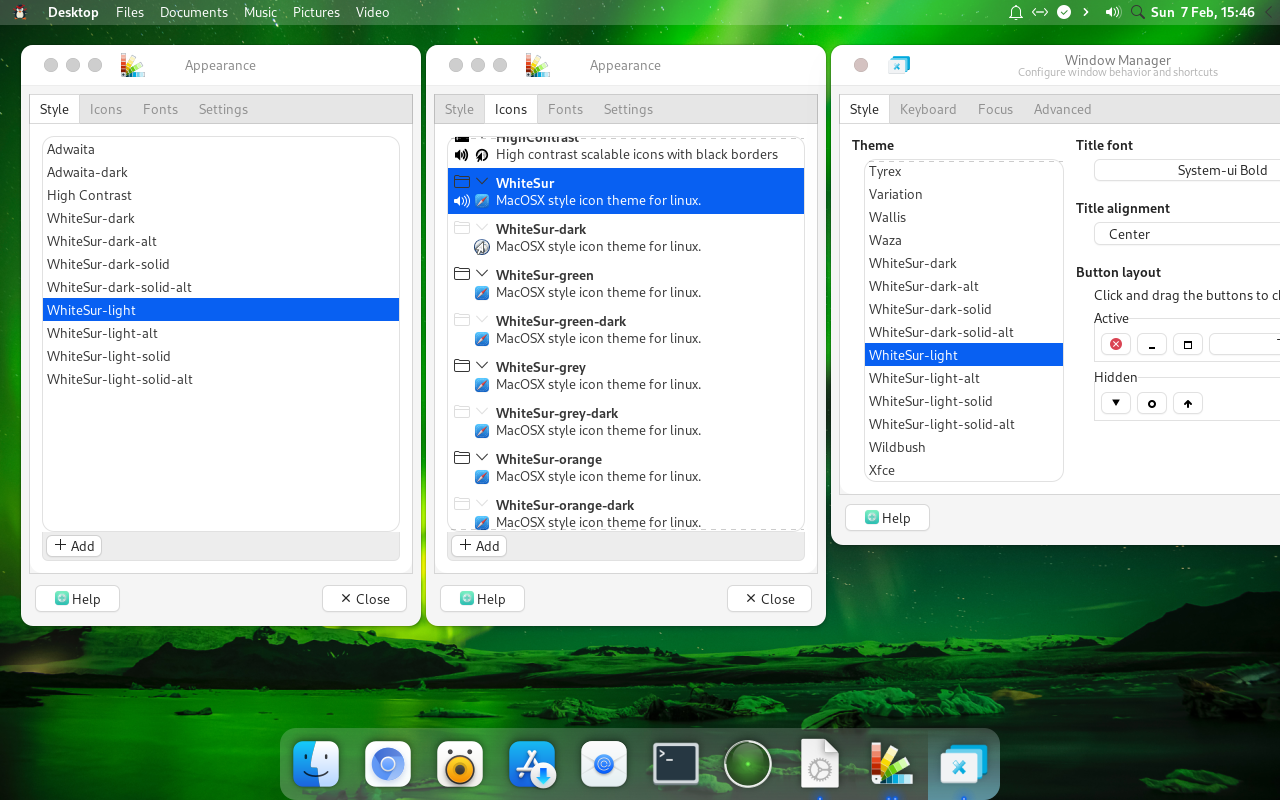Click the circle stick button in Hidden layout
This screenshot has width=1280, height=800.
click(x=1152, y=403)
